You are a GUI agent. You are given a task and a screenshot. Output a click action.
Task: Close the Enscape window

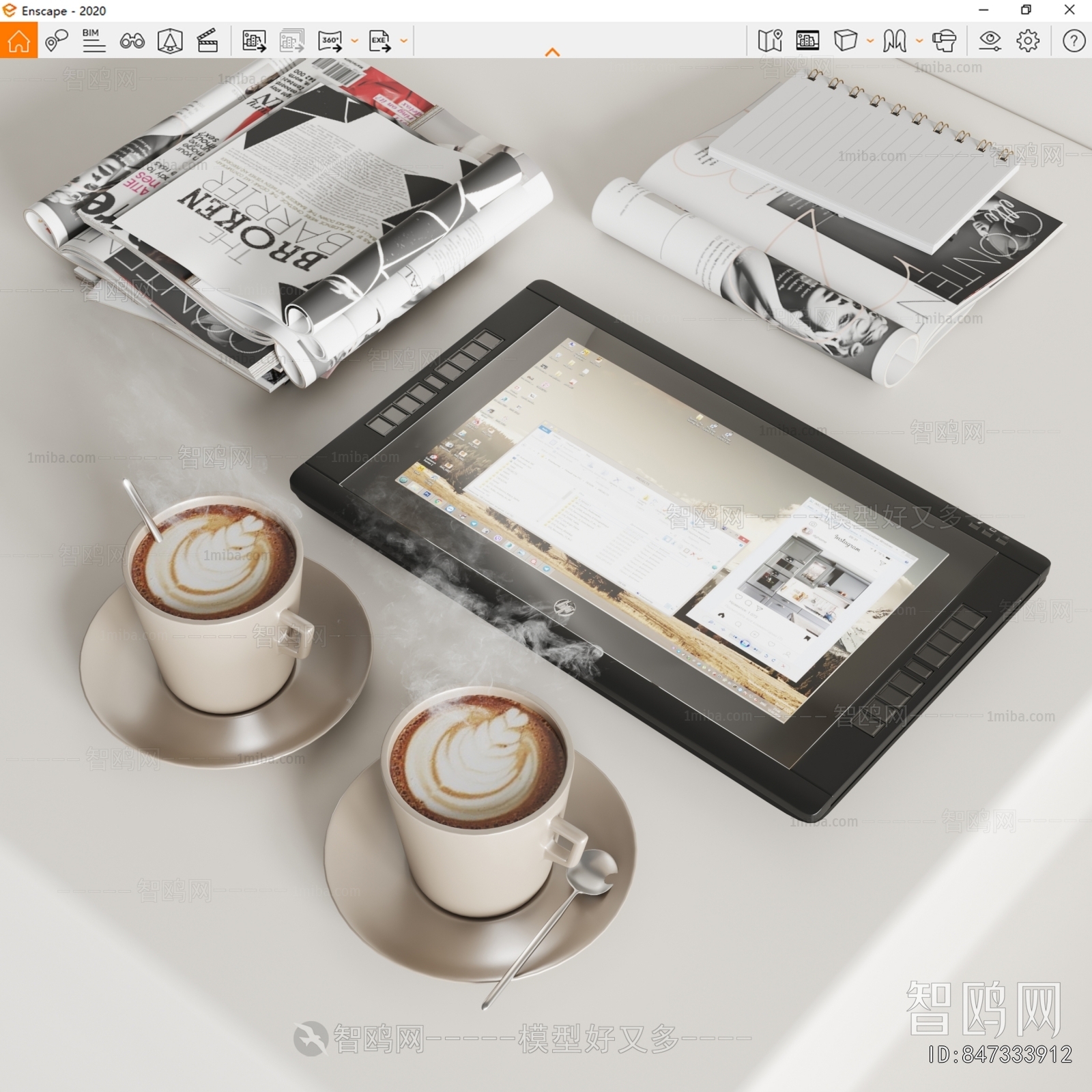coord(1069,10)
